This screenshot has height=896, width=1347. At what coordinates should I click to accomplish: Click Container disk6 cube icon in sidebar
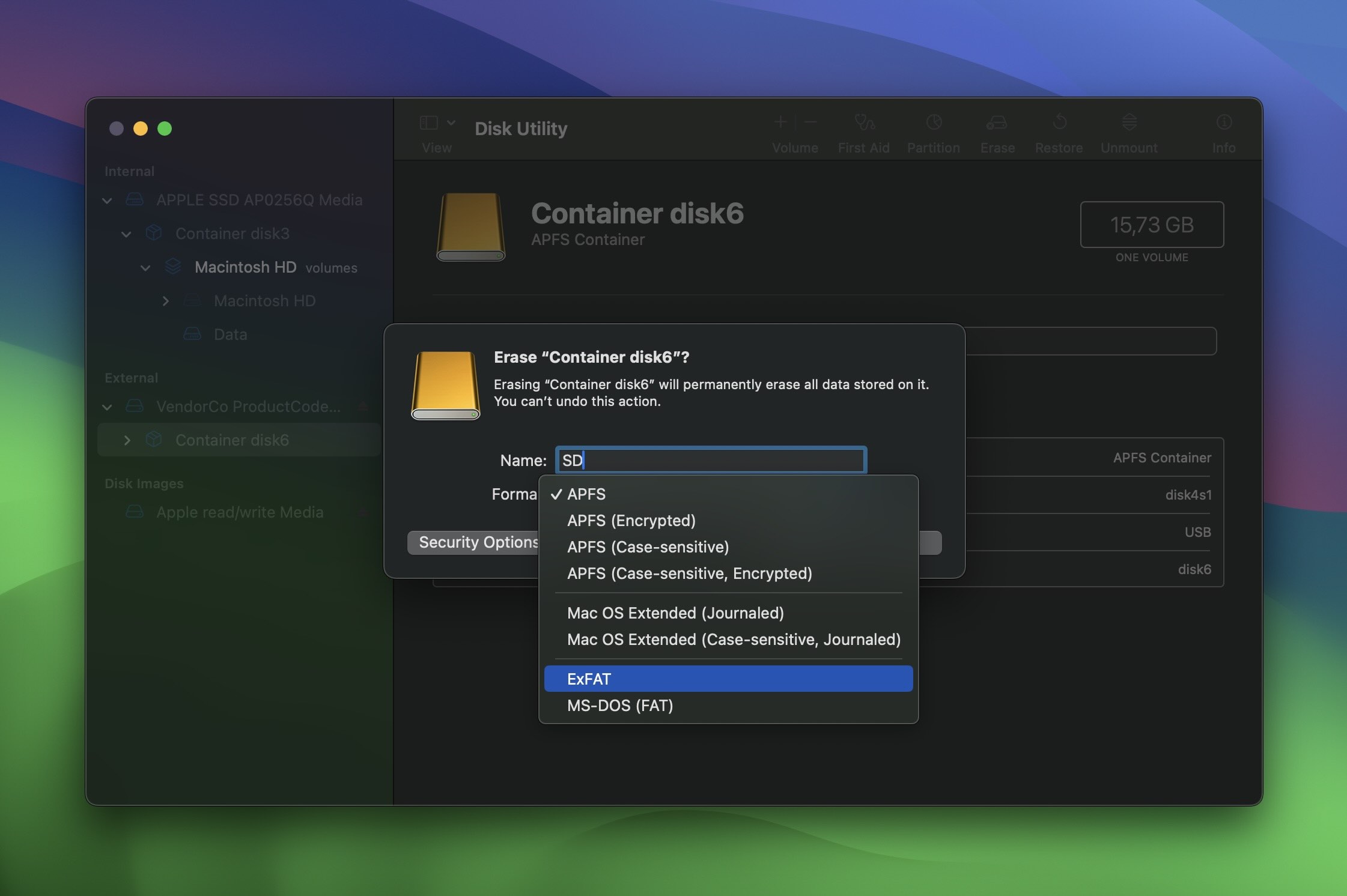(154, 439)
